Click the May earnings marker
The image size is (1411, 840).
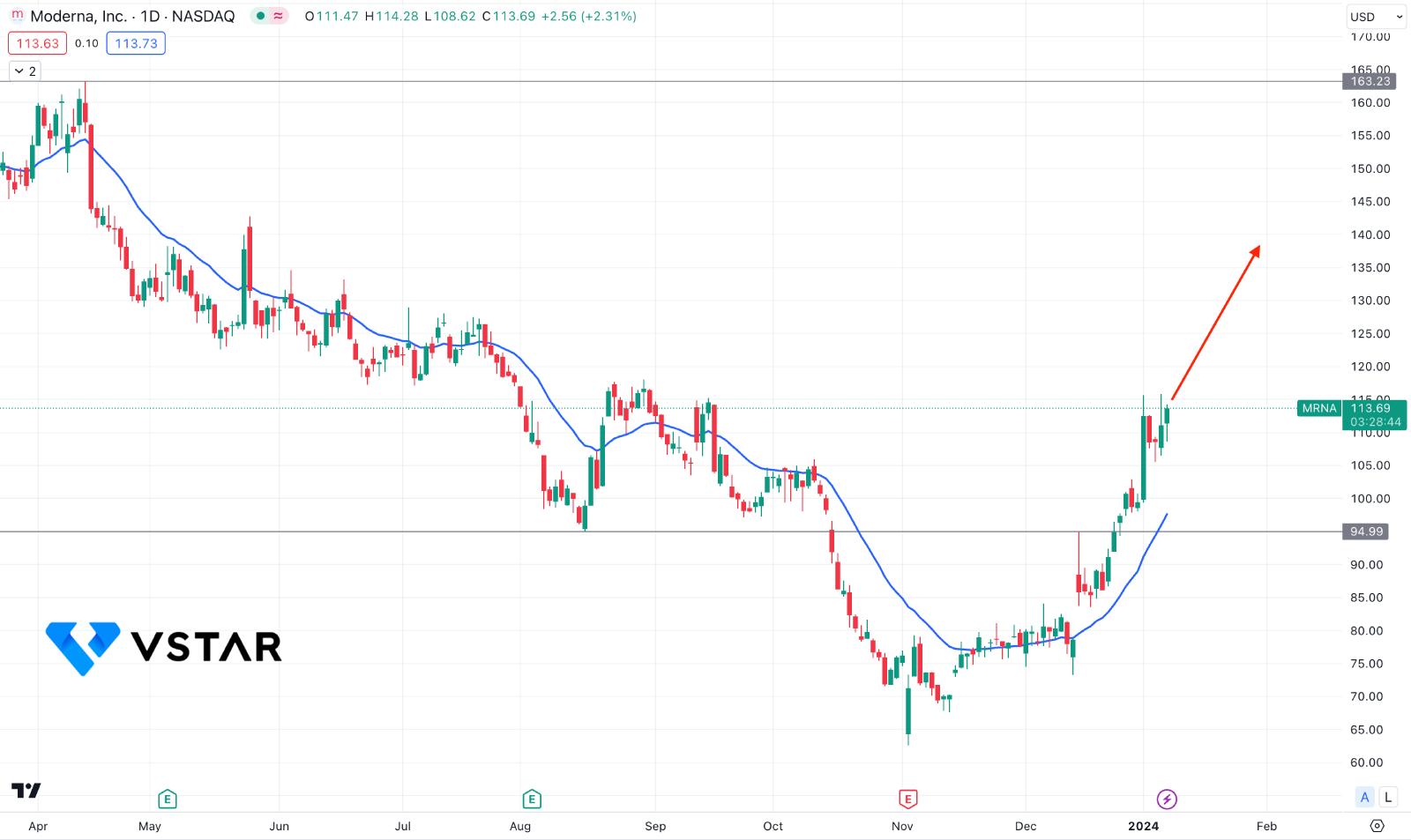tap(168, 799)
